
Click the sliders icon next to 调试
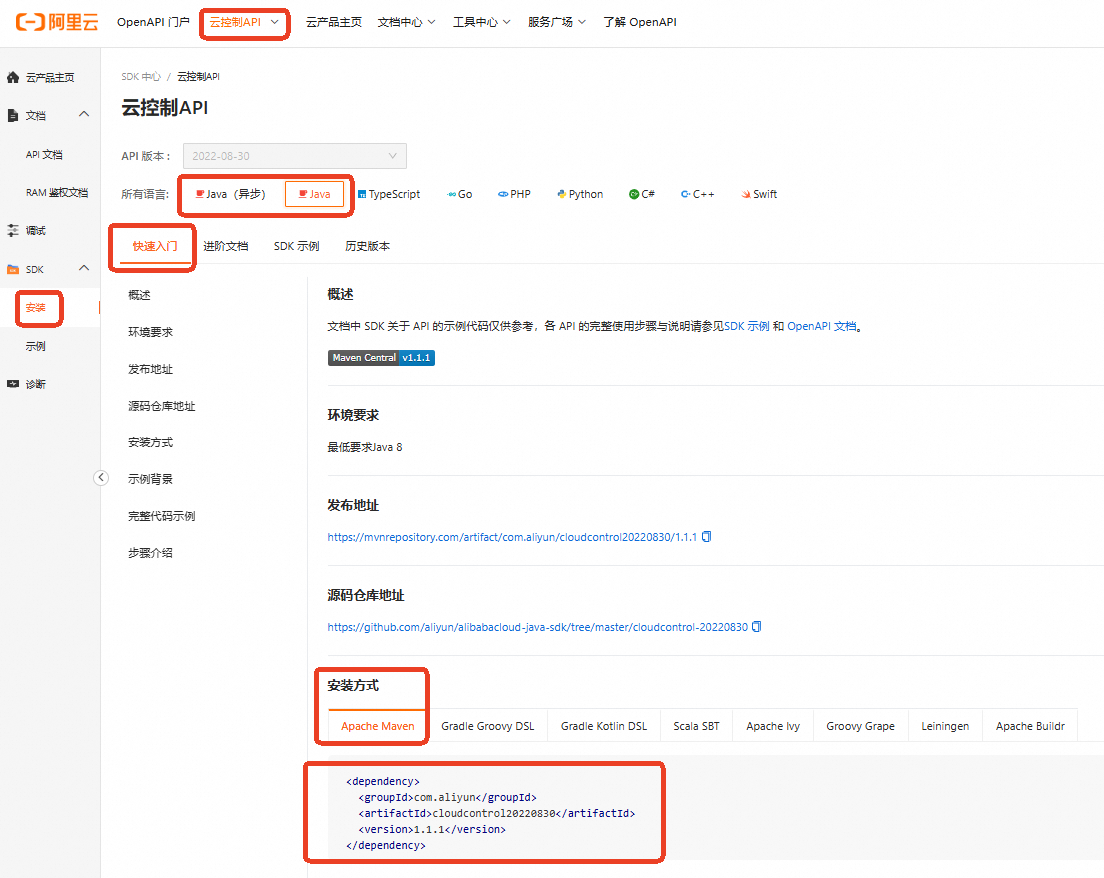(13, 230)
